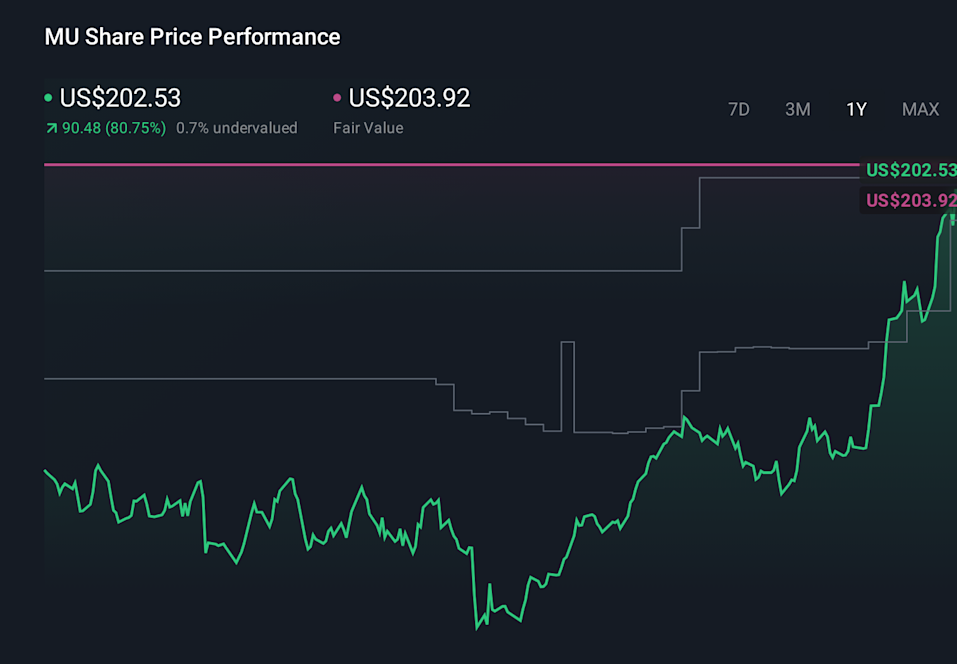Click the Fair Value text label
This screenshot has width=957, height=664.
point(368,128)
